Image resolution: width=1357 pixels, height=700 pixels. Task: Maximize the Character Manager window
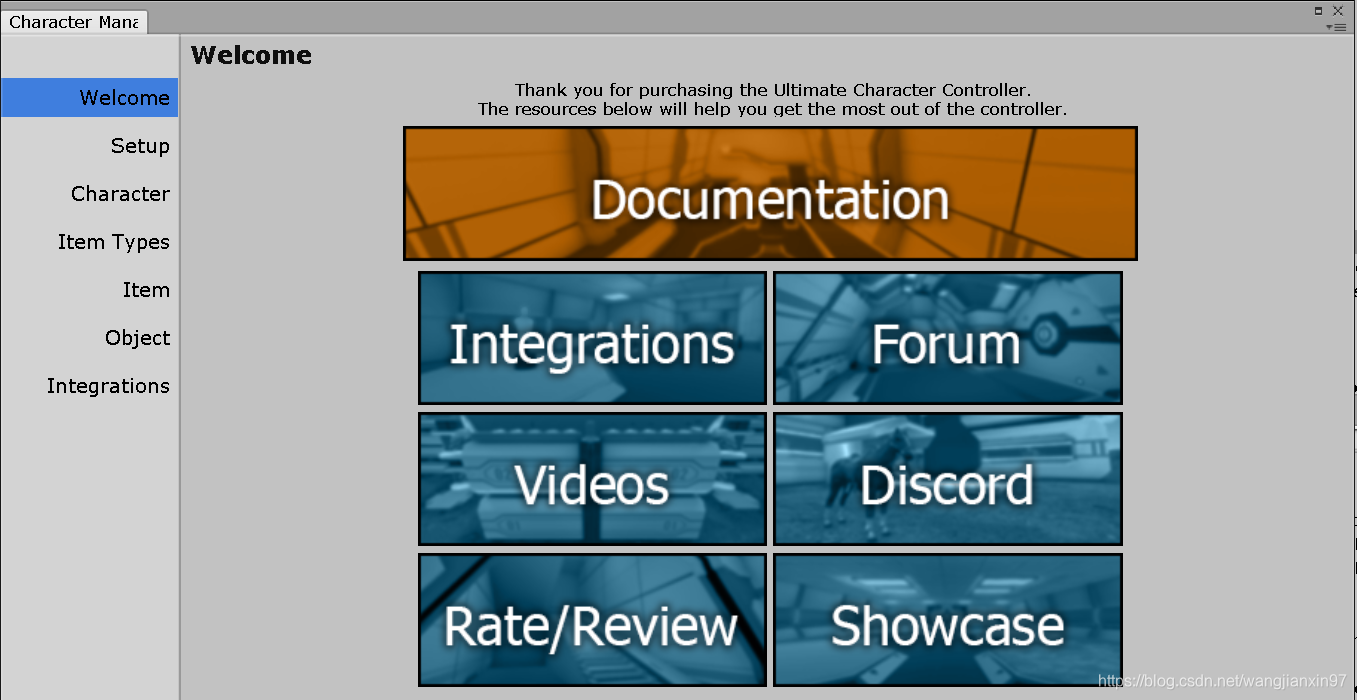(x=1319, y=11)
